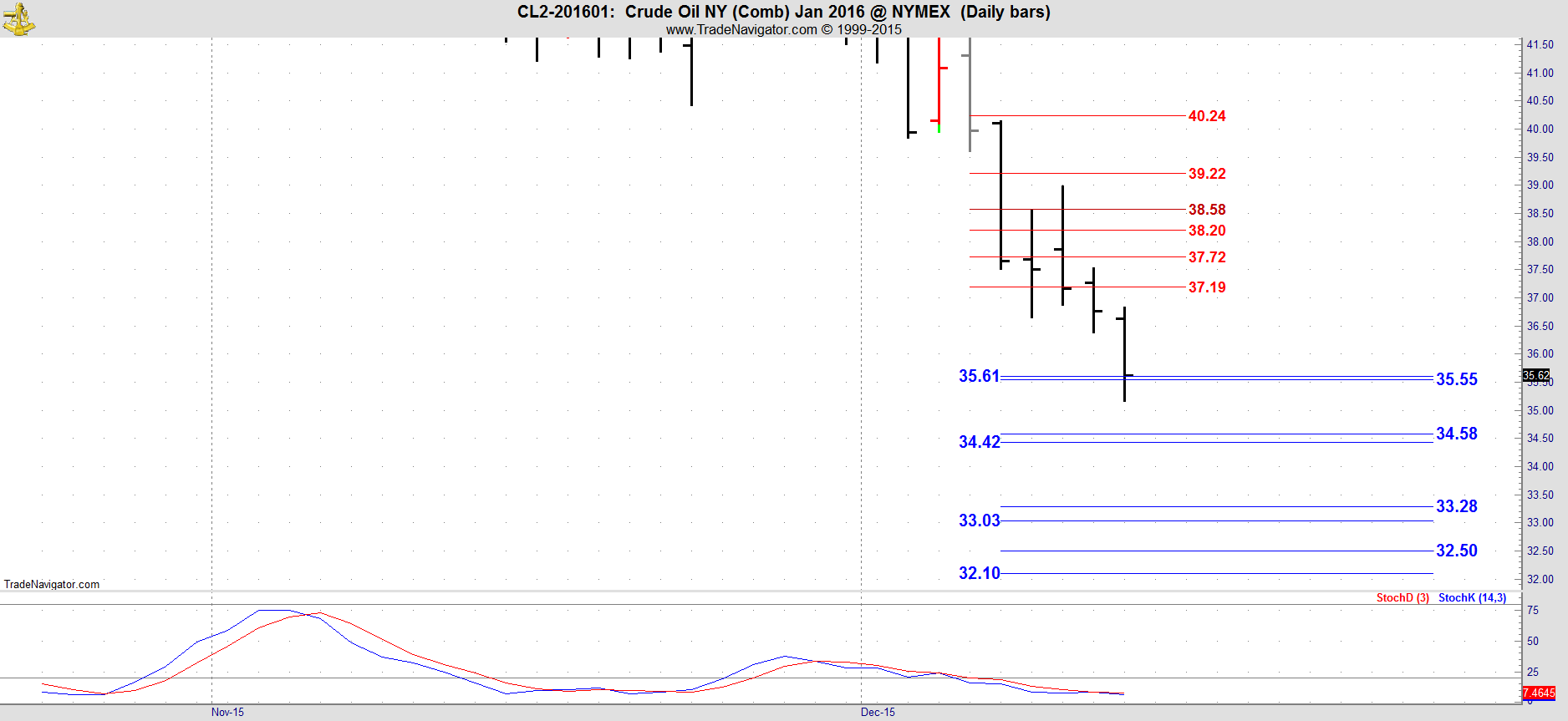
Task: Click the current price marker 35.62
Action: click(1535, 375)
